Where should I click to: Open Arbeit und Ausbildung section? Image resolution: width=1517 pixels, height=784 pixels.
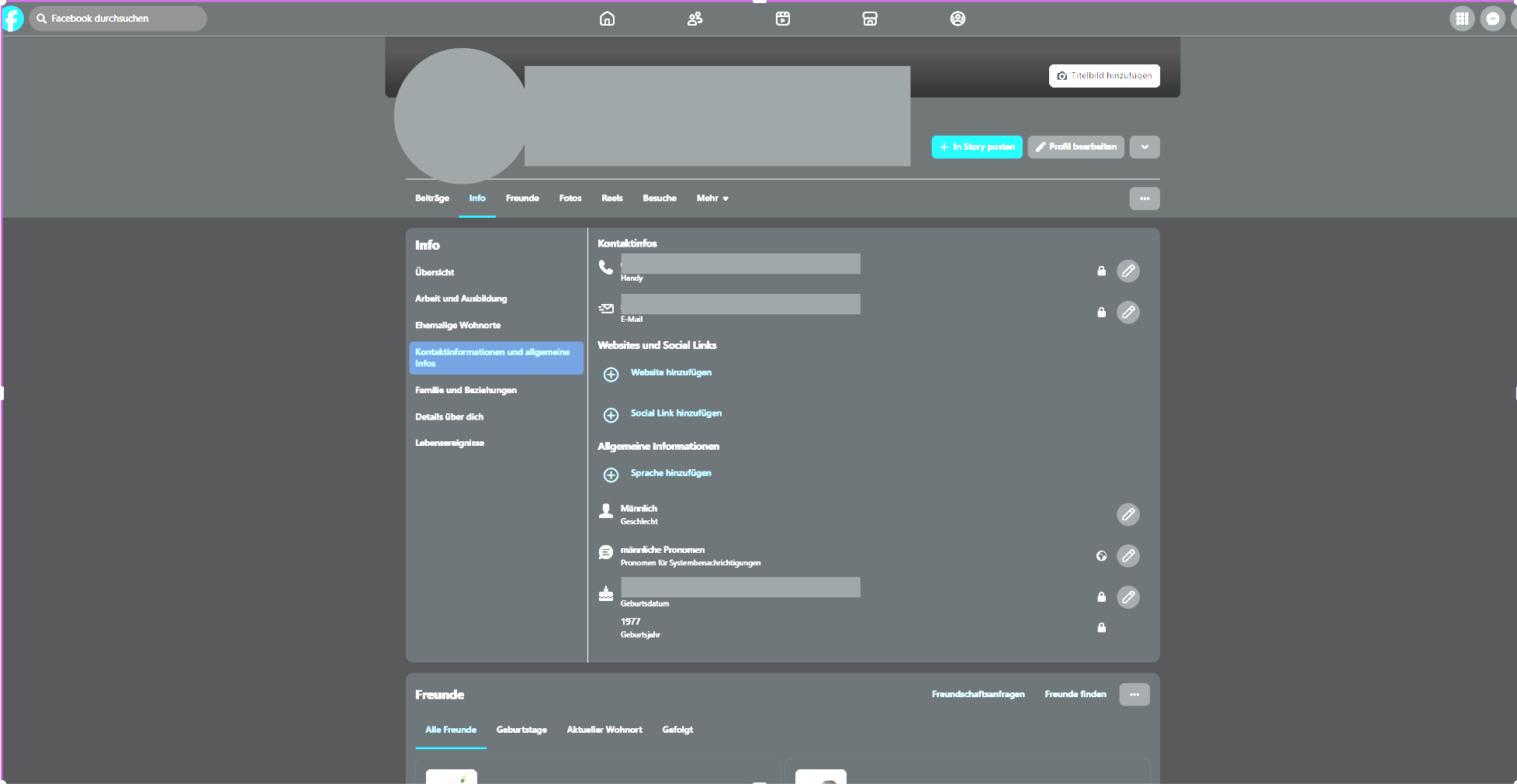click(x=461, y=299)
